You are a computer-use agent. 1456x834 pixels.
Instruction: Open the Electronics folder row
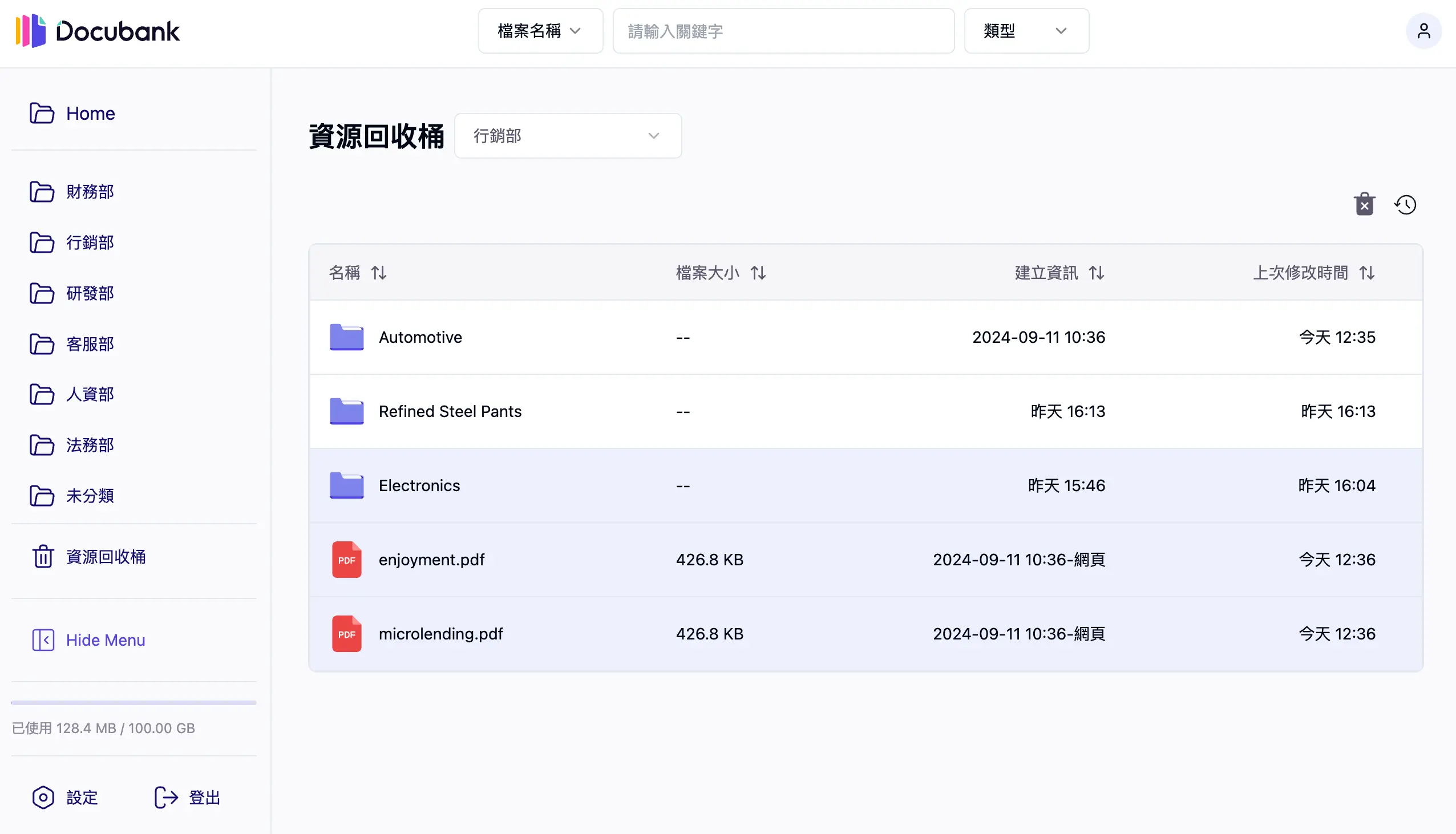[419, 485]
